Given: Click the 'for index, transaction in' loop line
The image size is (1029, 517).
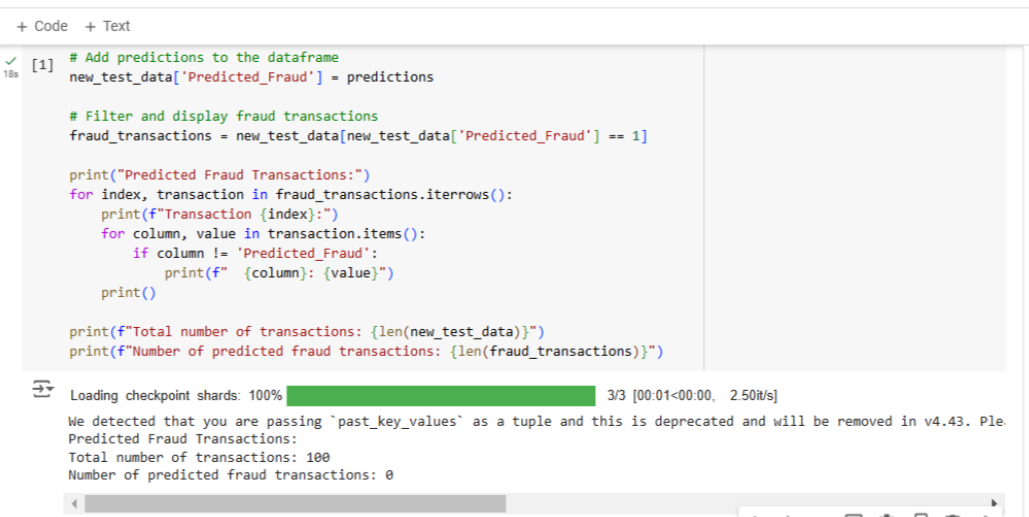Looking at the screenshot, I should pos(291,195).
